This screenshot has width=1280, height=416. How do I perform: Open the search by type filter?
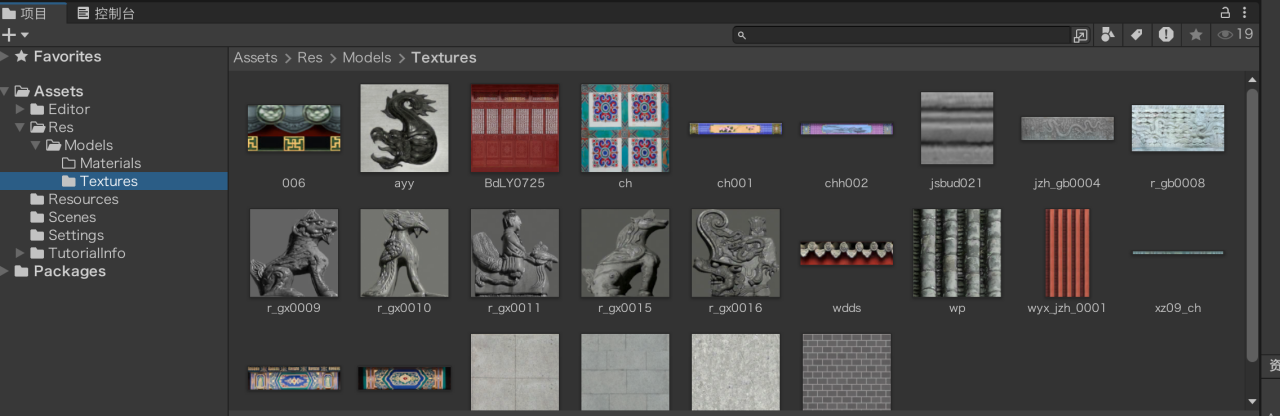pos(1107,35)
